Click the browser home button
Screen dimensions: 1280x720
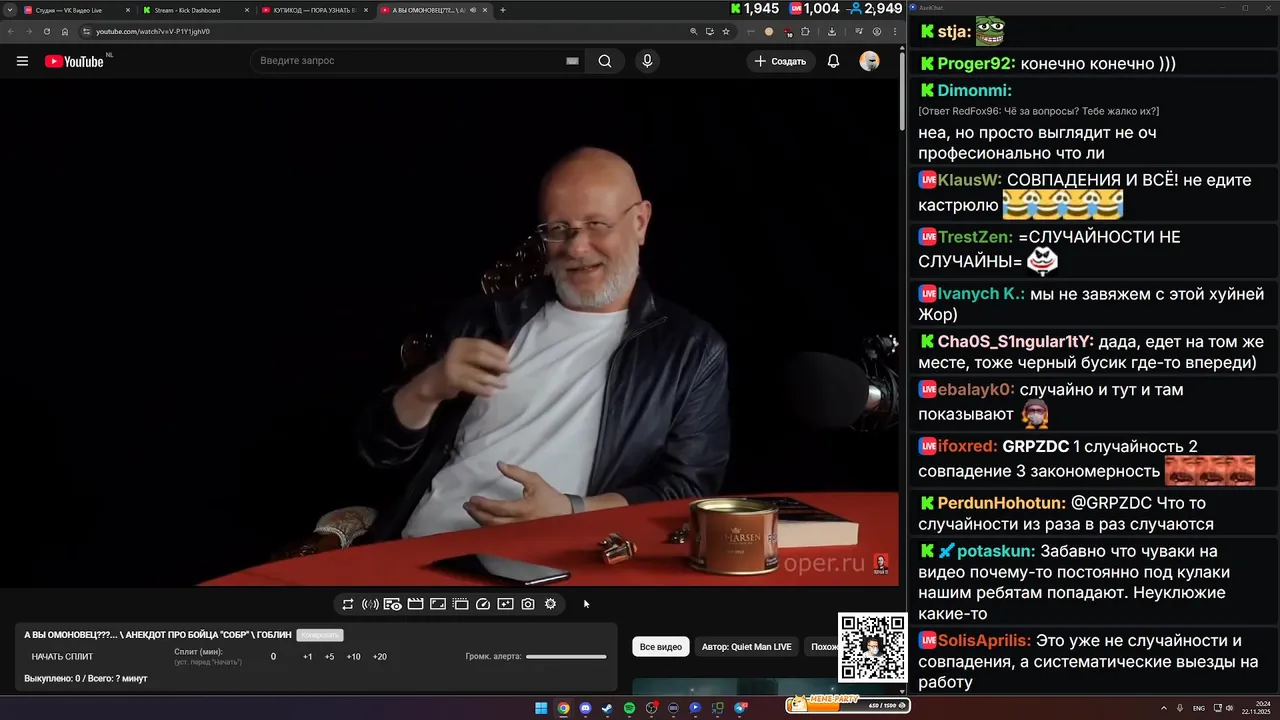click(65, 31)
